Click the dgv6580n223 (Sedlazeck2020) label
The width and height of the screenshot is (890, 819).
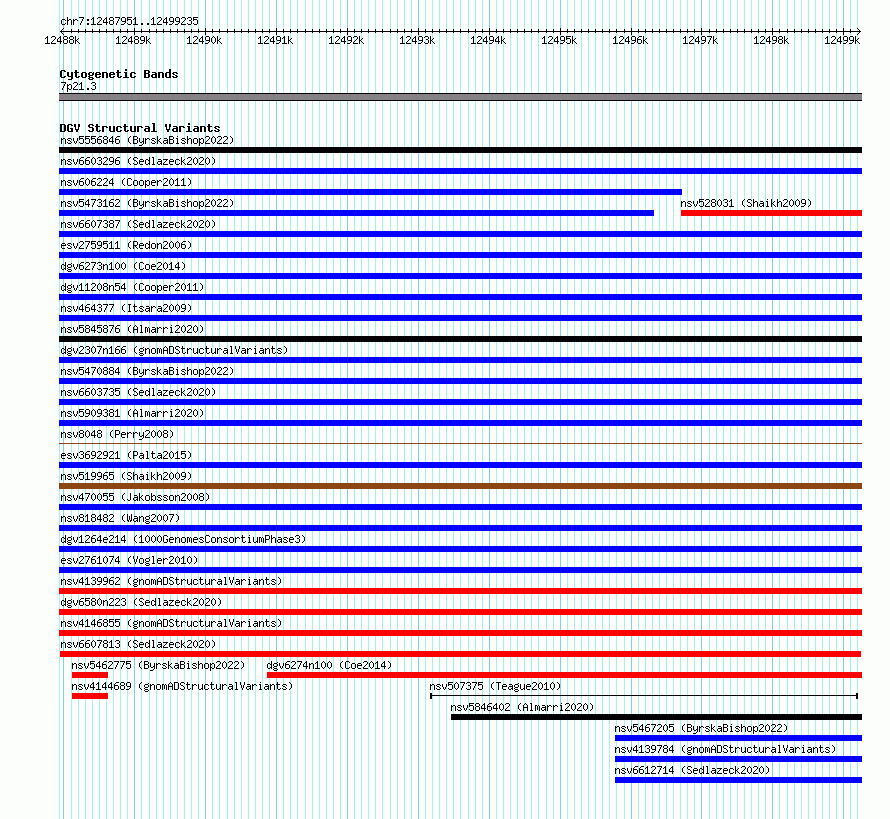point(141,602)
